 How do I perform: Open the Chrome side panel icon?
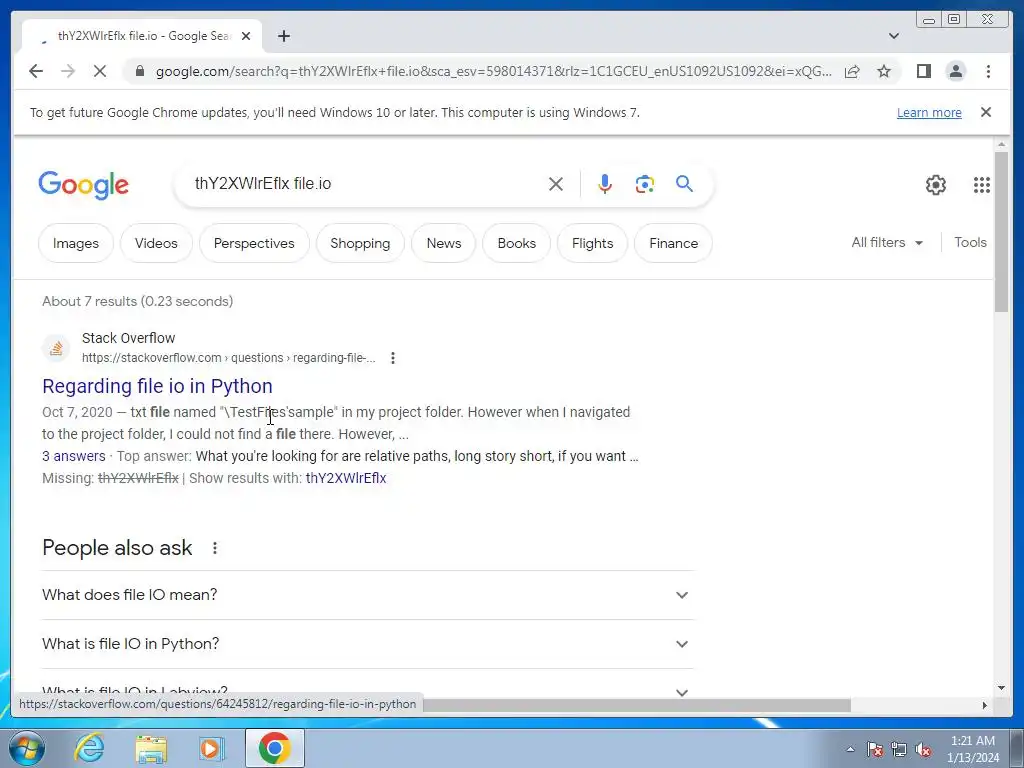click(x=923, y=71)
